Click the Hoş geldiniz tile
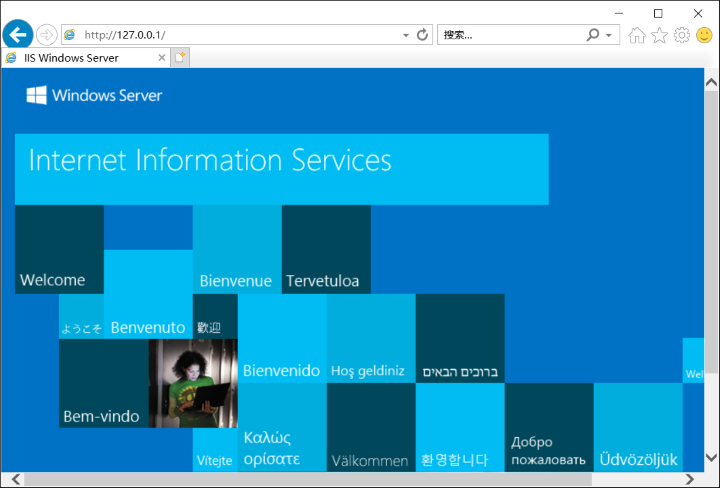Screen dimensions: 720x488 click(x=371, y=338)
